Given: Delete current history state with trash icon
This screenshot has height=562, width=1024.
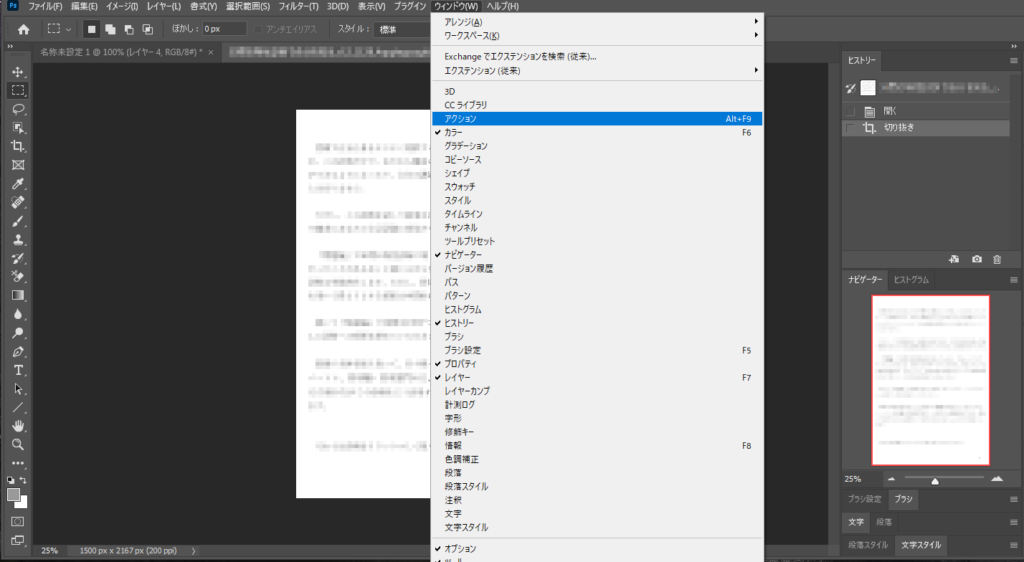Looking at the screenshot, I should pos(997,259).
